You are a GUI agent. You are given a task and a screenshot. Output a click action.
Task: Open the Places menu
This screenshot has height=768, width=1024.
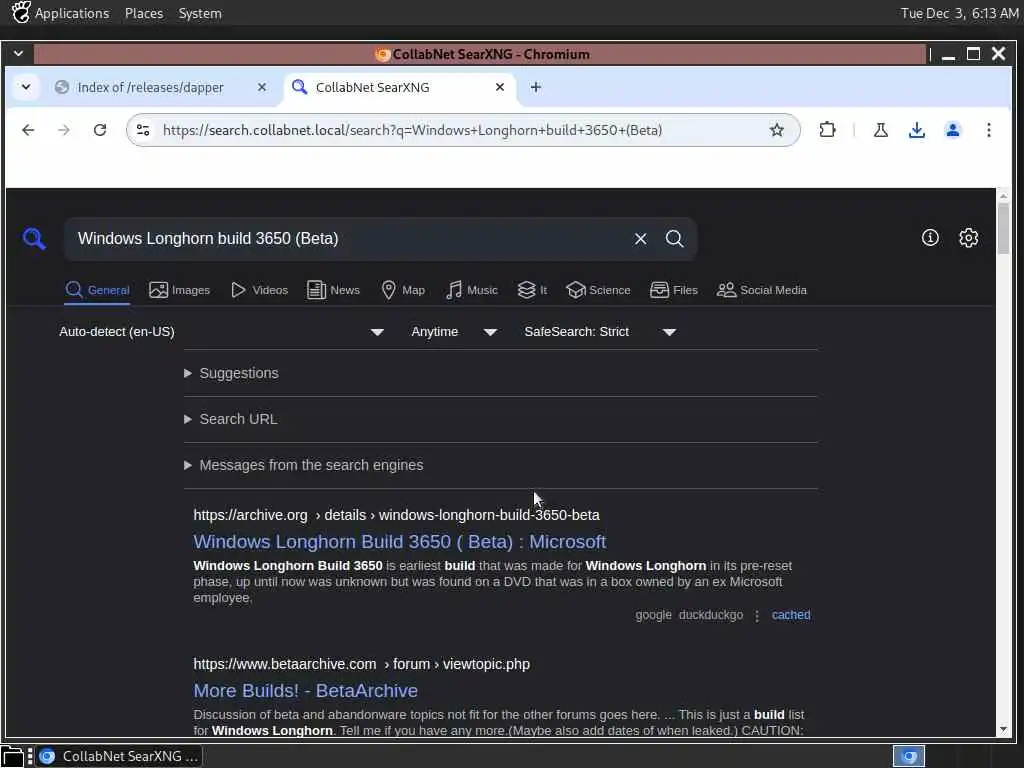(x=144, y=13)
